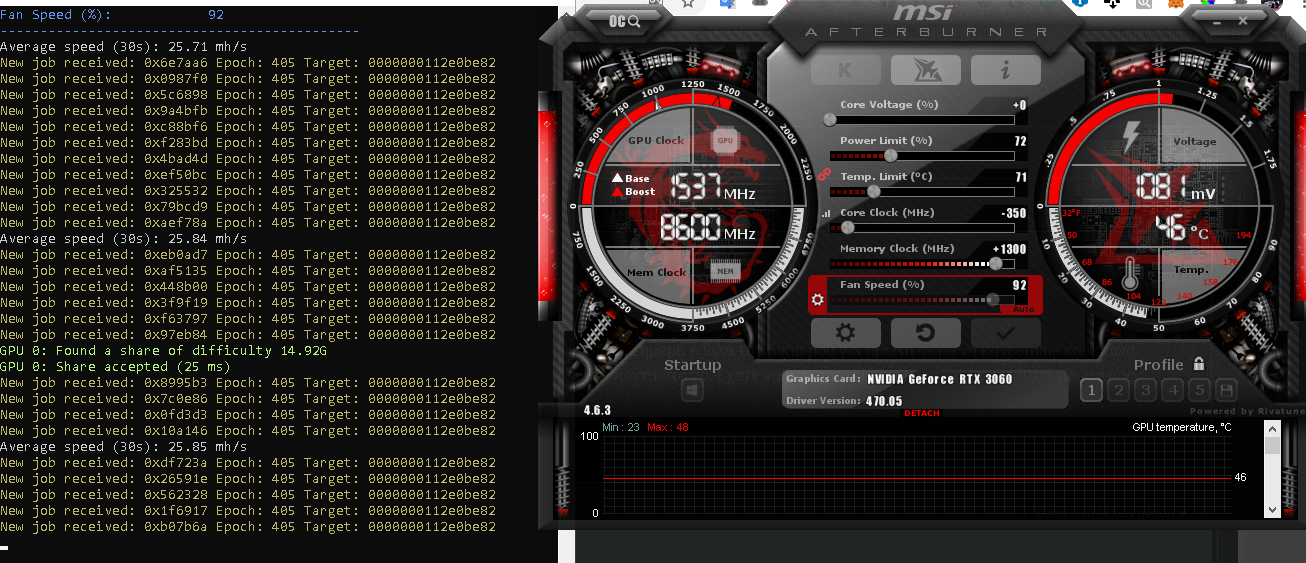
Task: Toggle the power and temp link icon
Action: (825, 174)
